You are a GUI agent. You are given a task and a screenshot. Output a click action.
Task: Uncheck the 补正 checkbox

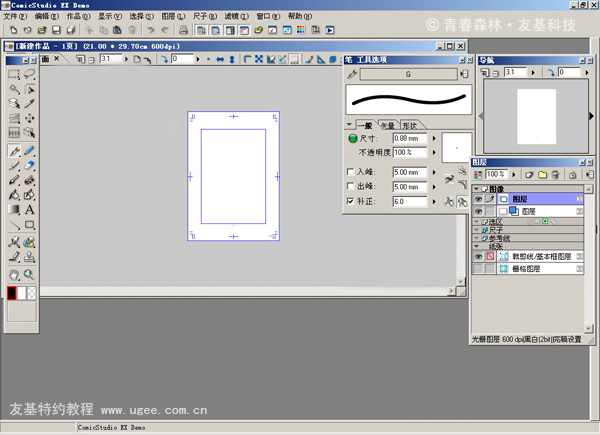point(350,202)
